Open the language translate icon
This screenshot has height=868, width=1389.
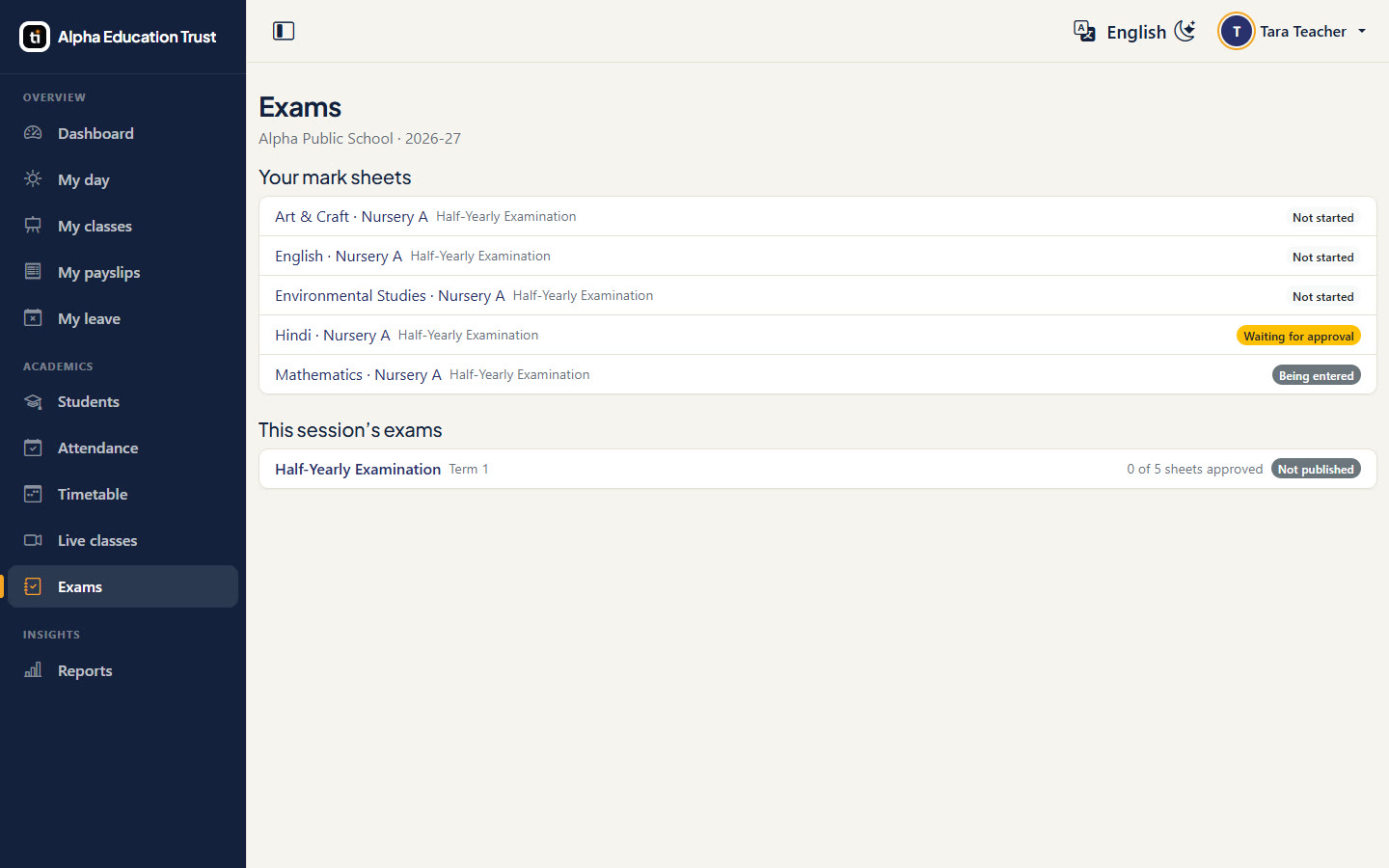point(1084,31)
